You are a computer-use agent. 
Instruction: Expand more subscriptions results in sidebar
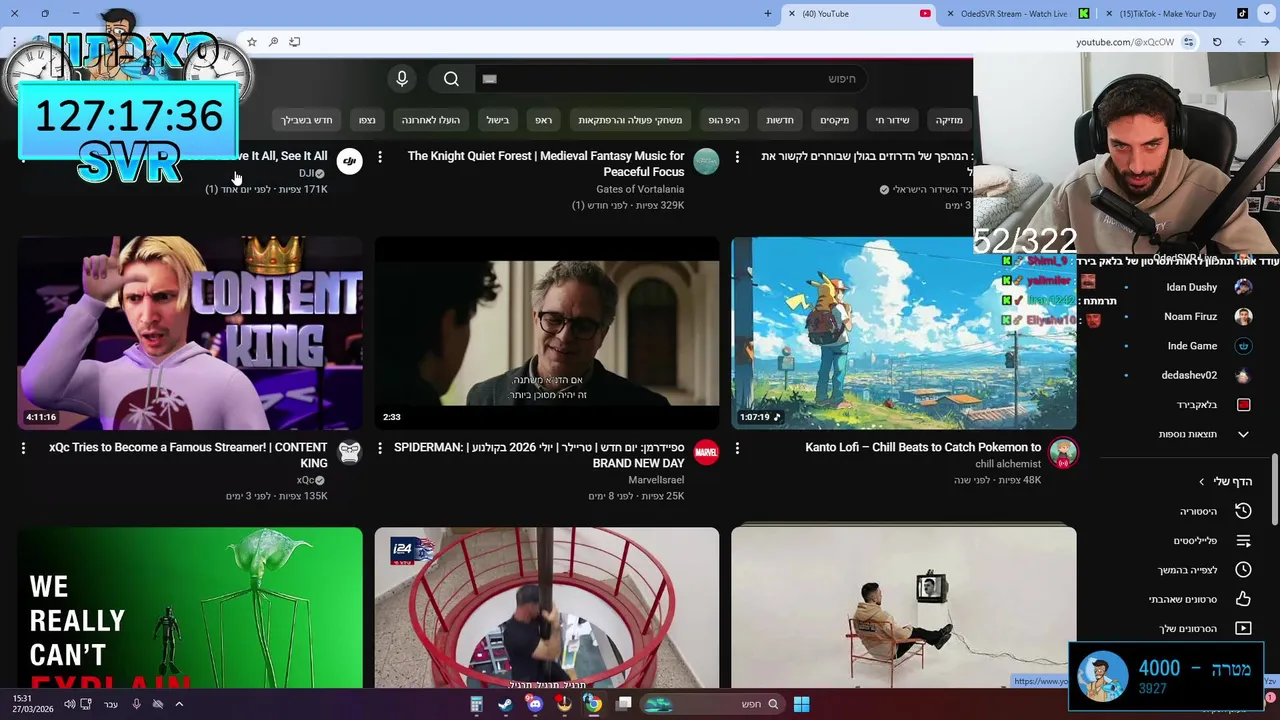click(x=1243, y=434)
